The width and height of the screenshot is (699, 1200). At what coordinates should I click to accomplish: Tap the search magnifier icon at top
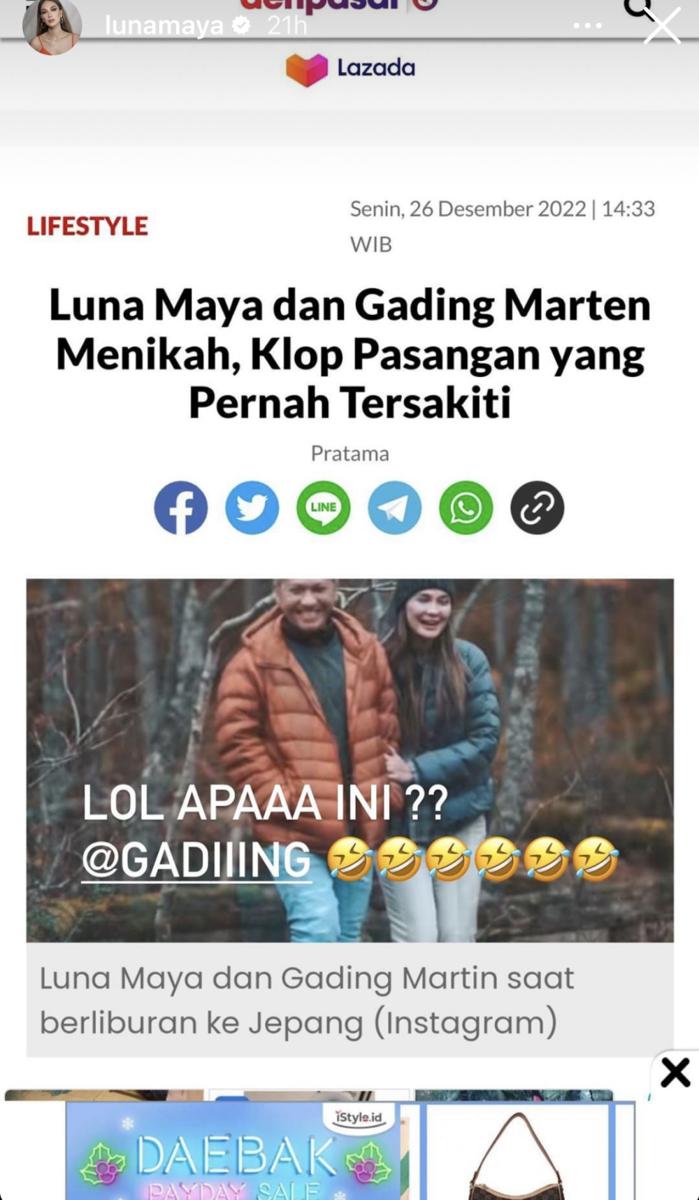point(638,9)
